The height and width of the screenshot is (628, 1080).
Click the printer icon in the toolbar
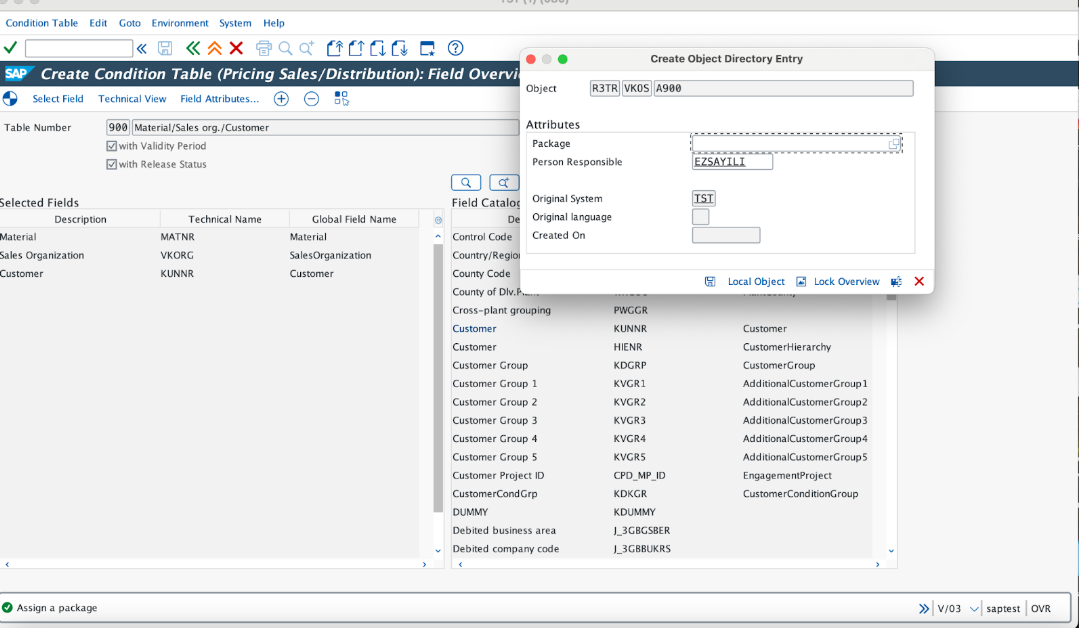pyautogui.click(x=264, y=48)
